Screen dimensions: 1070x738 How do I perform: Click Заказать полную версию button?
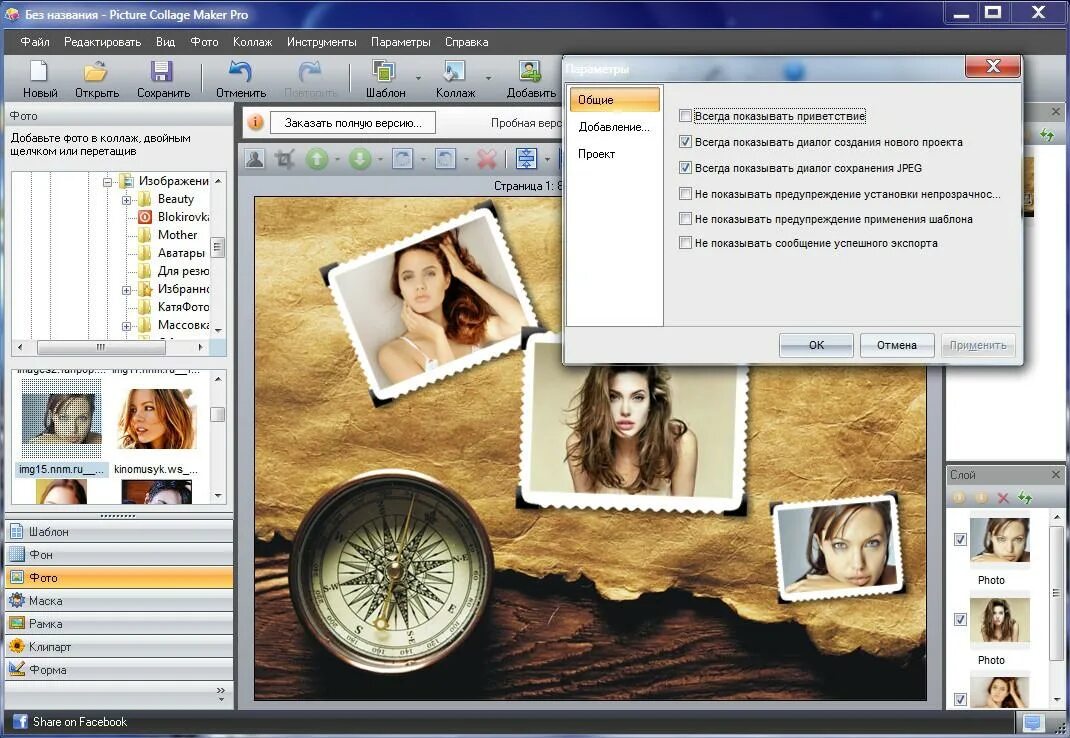[x=353, y=123]
